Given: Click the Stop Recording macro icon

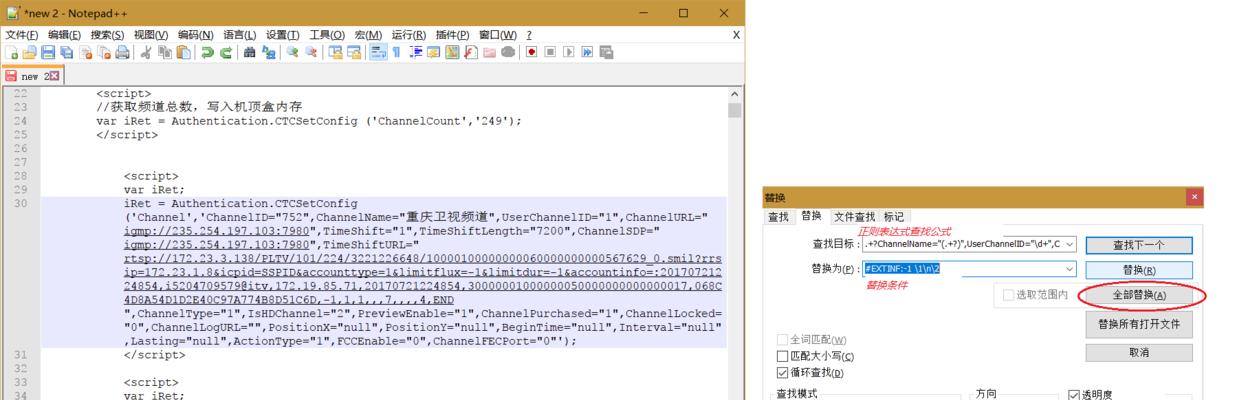Looking at the screenshot, I should click(x=550, y=52).
